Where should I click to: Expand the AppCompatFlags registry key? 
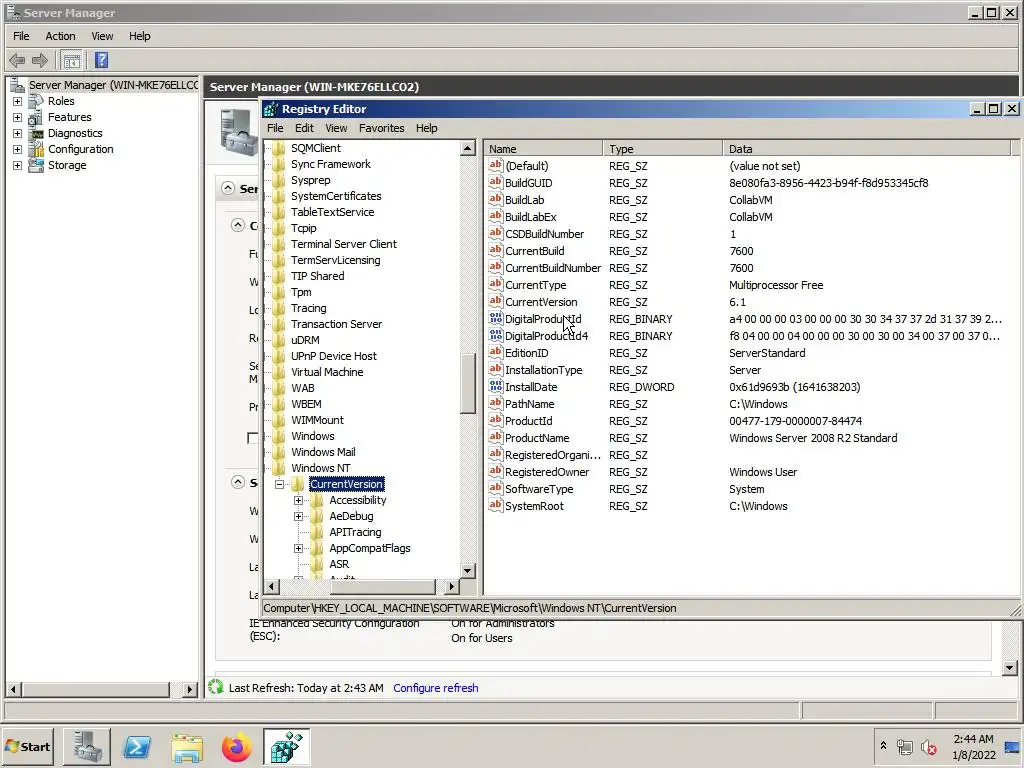click(x=298, y=549)
